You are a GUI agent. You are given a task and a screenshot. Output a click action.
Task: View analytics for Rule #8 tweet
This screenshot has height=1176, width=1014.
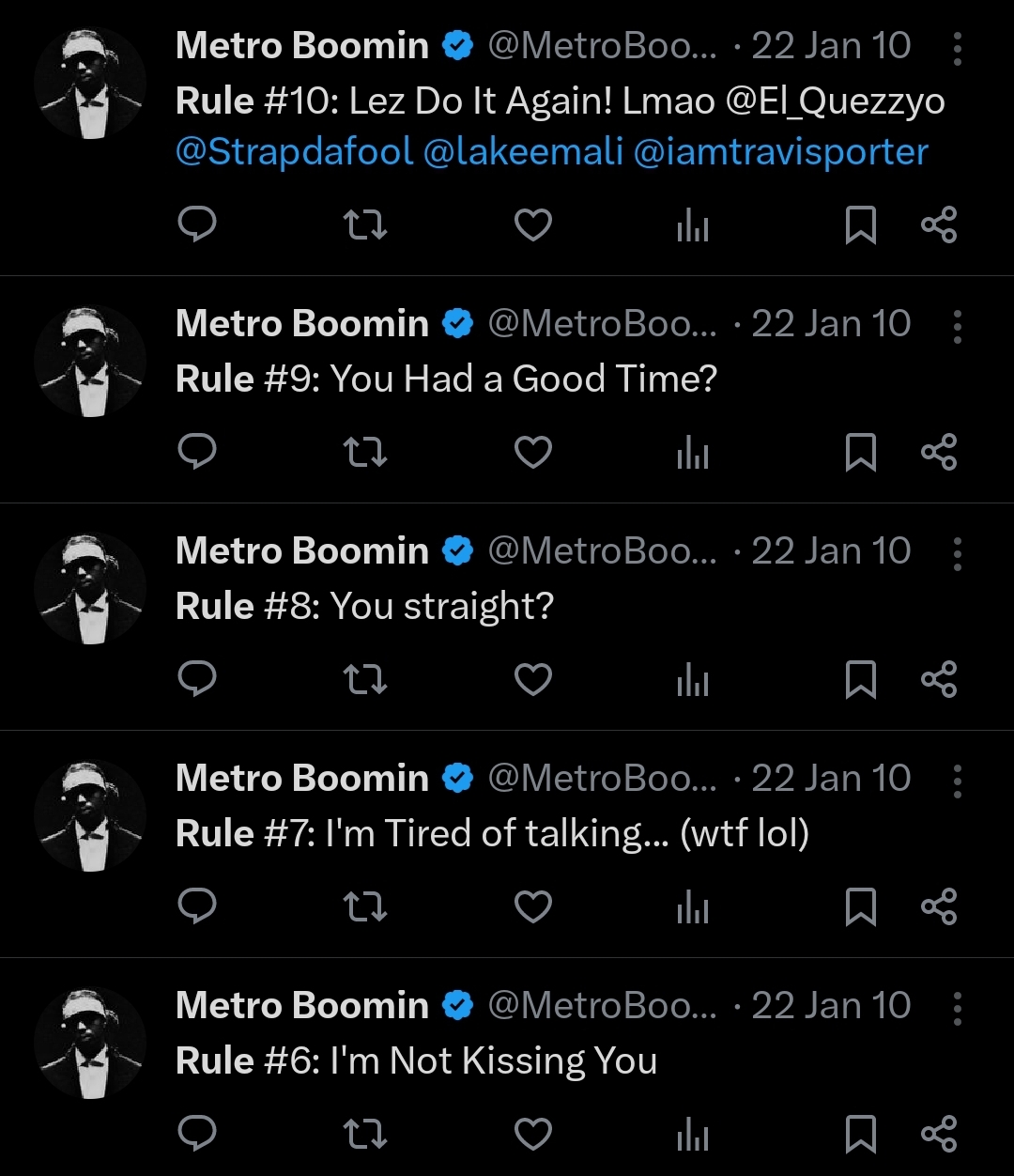(x=693, y=680)
